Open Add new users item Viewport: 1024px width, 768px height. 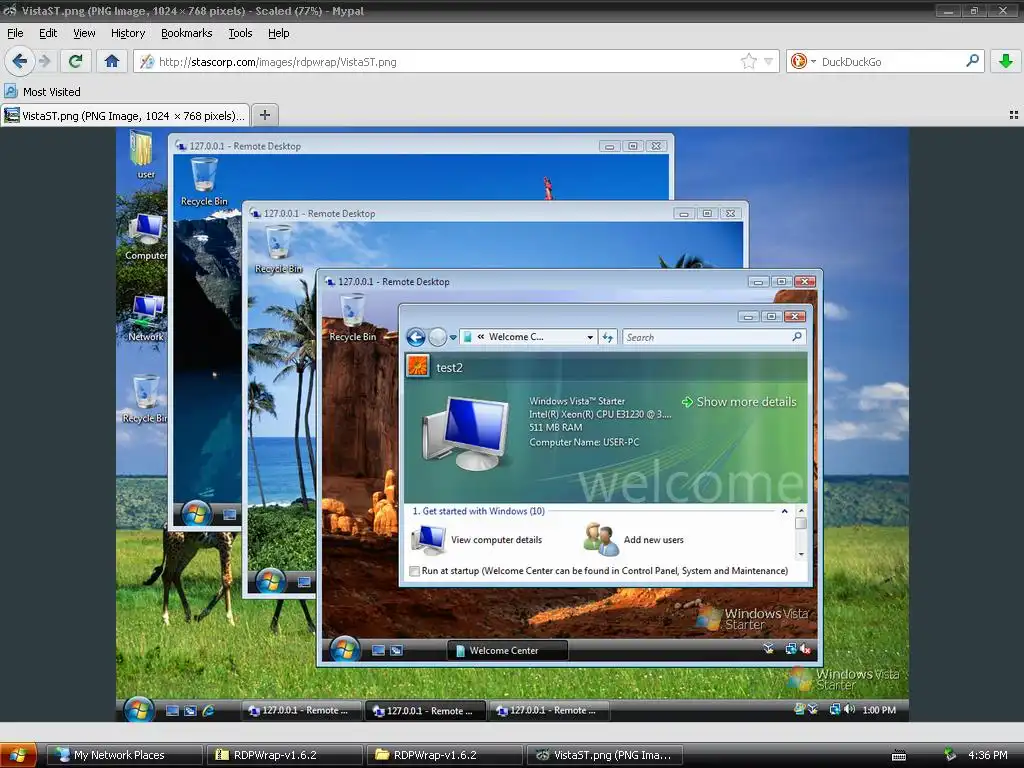point(633,539)
